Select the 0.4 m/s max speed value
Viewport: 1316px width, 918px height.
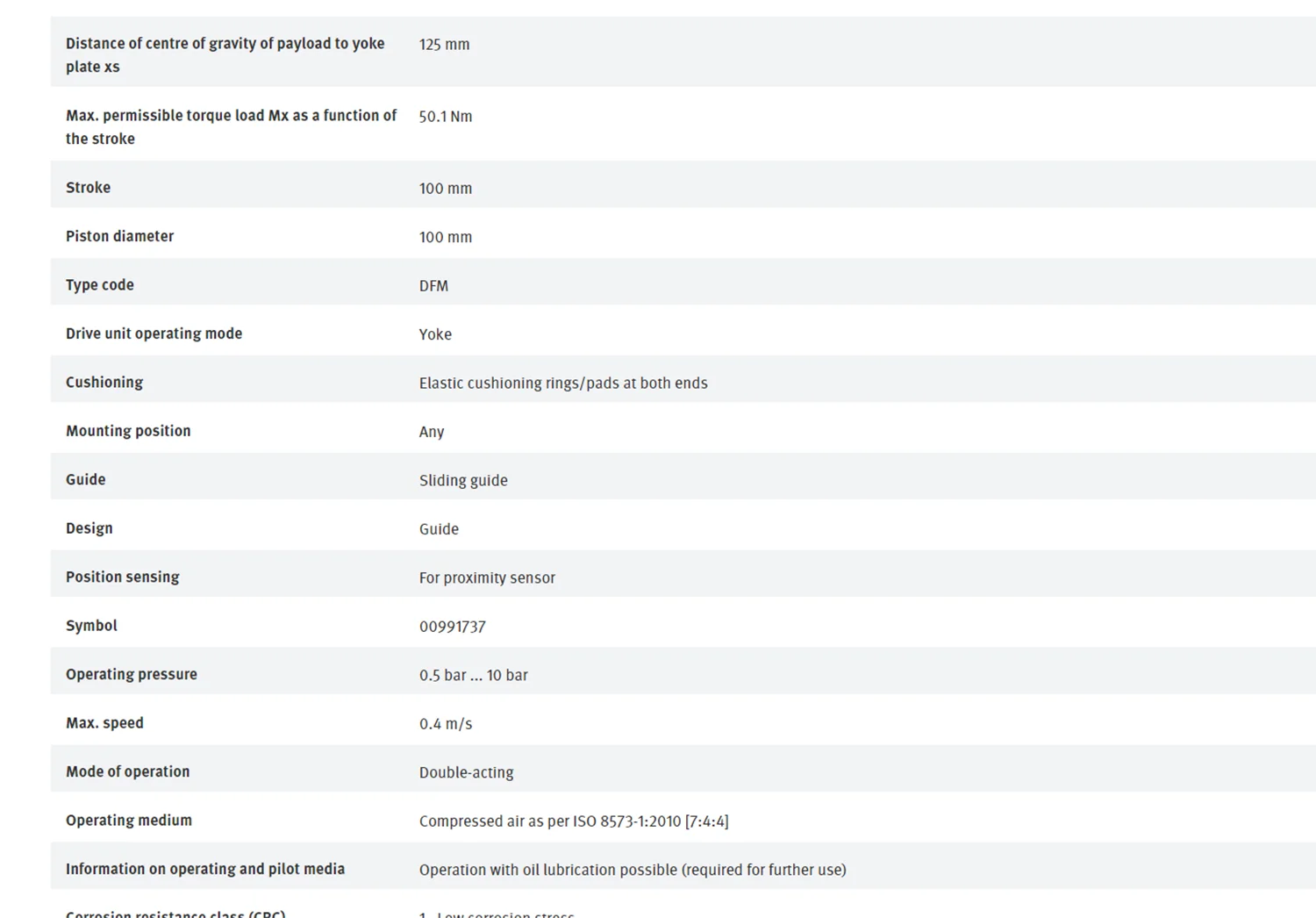(x=446, y=724)
